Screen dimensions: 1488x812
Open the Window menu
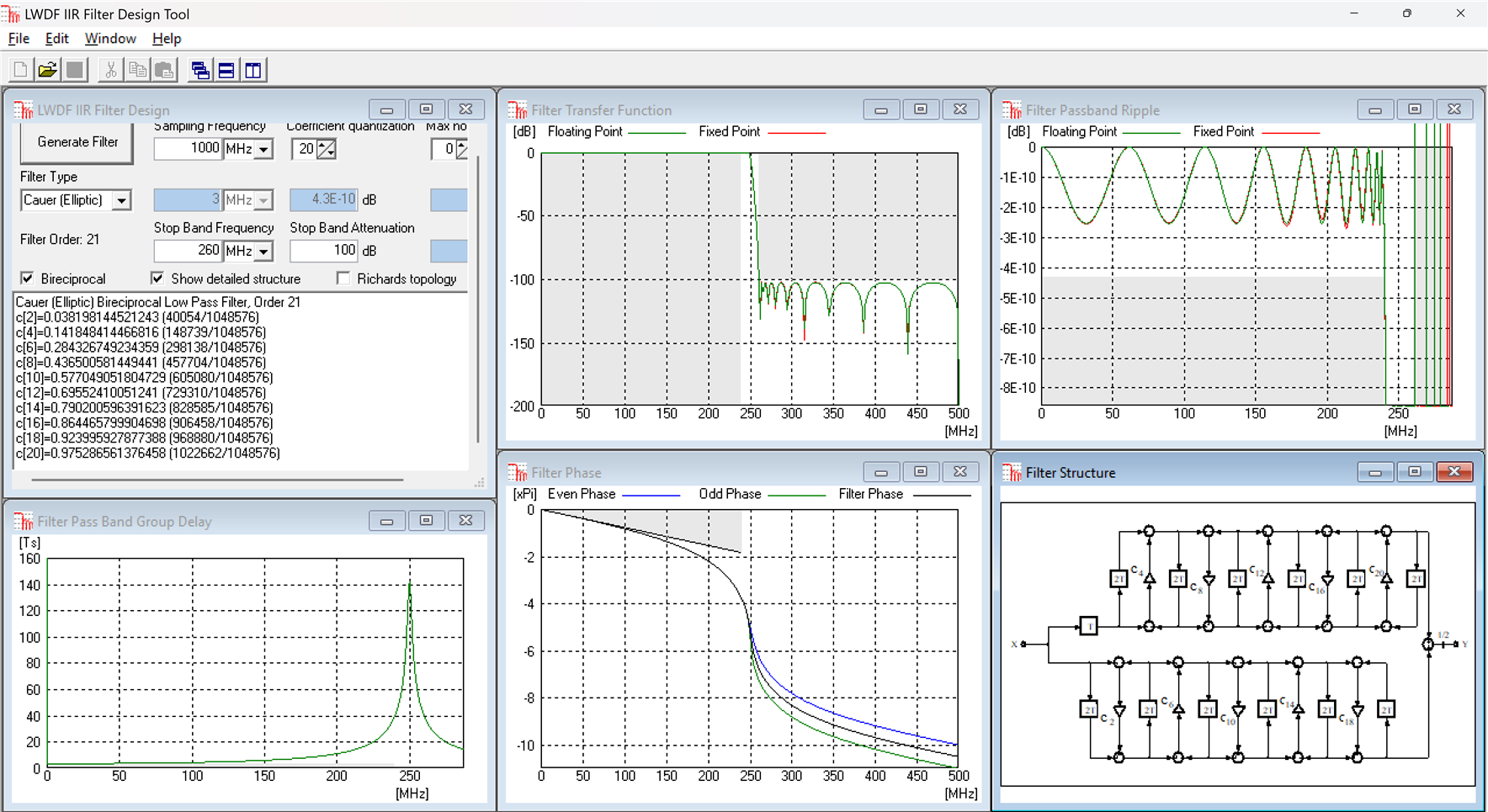110,39
